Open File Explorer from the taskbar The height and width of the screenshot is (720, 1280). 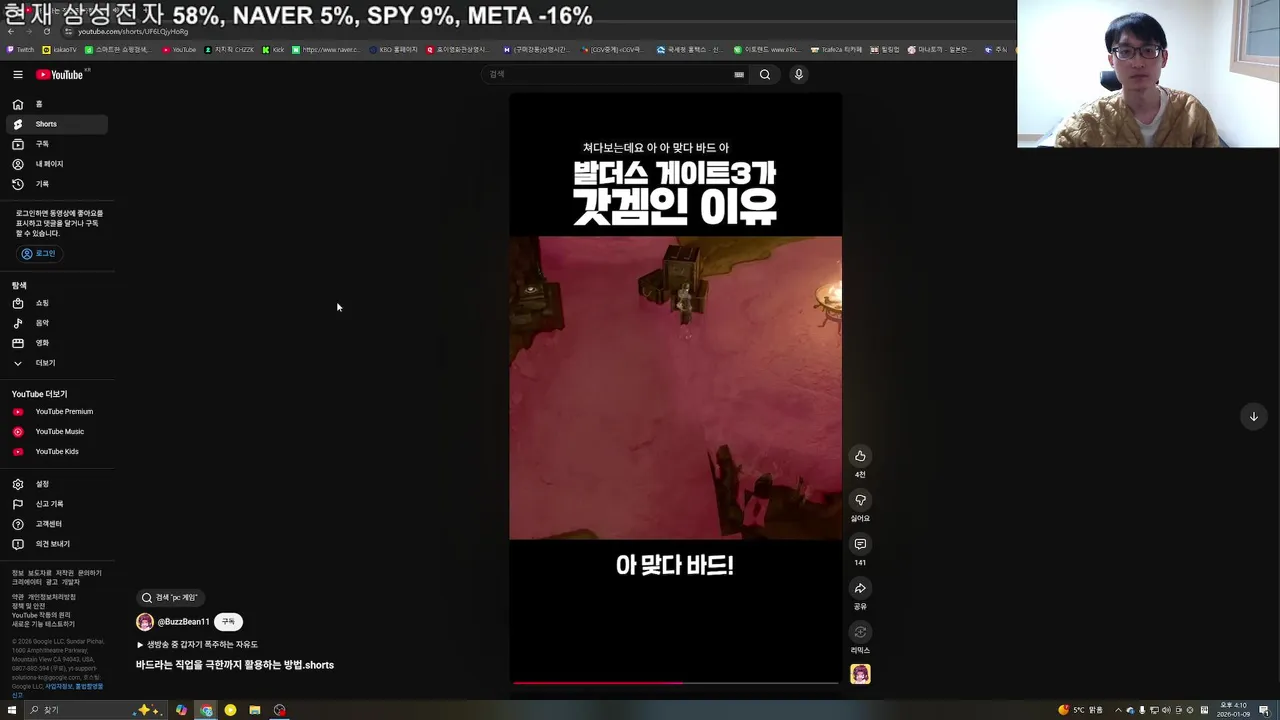pos(255,710)
